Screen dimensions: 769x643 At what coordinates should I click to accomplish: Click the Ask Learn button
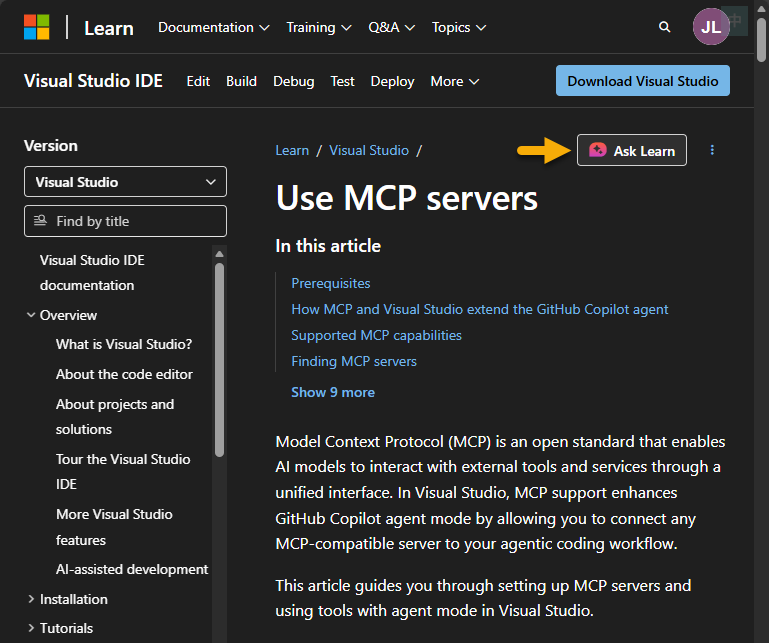[x=632, y=150]
